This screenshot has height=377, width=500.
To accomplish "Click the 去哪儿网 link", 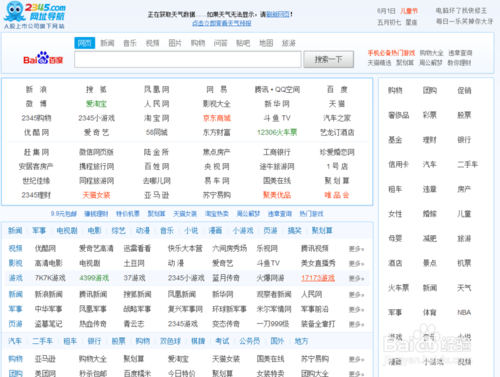I will [x=157, y=181].
